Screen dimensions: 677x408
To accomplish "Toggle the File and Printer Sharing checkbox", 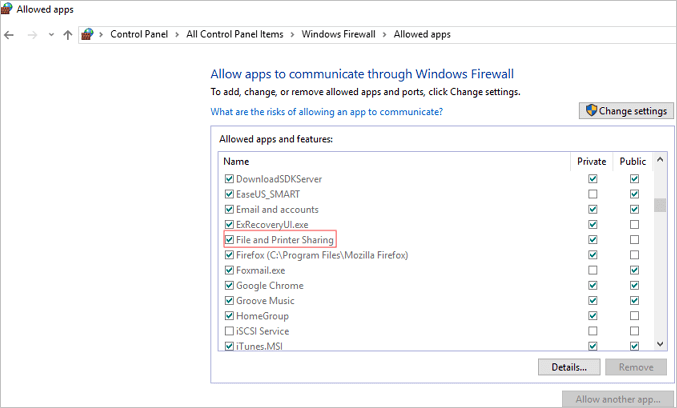I will 230,240.
